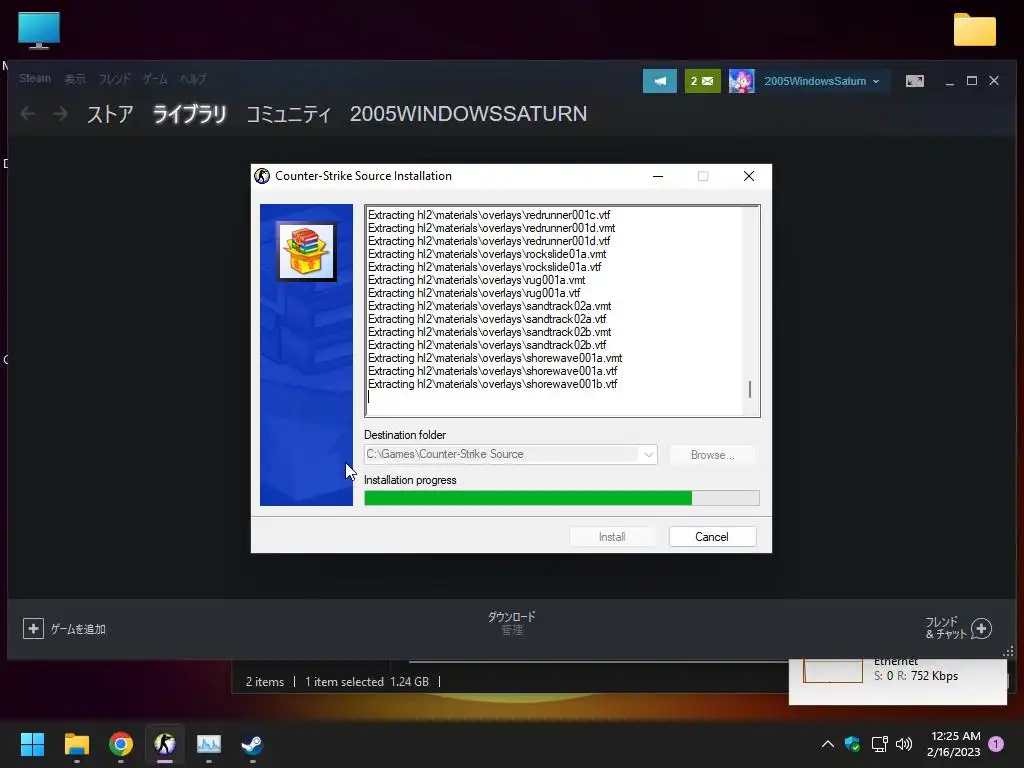Open the ダウンロード 管理 link
The width and height of the screenshot is (1024, 768).
[x=512, y=623]
